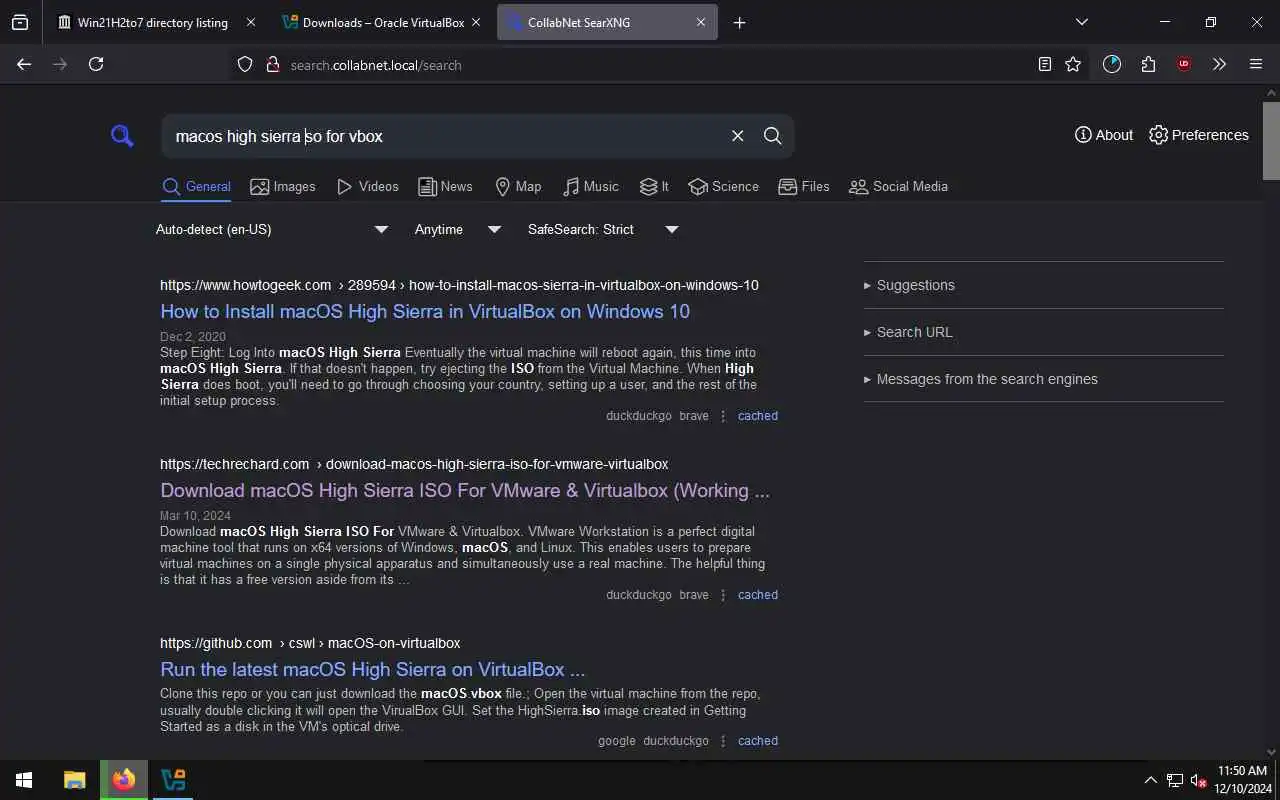Open cached version of howtogeek result
This screenshot has height=800, width=1280.
click(758, 416)
